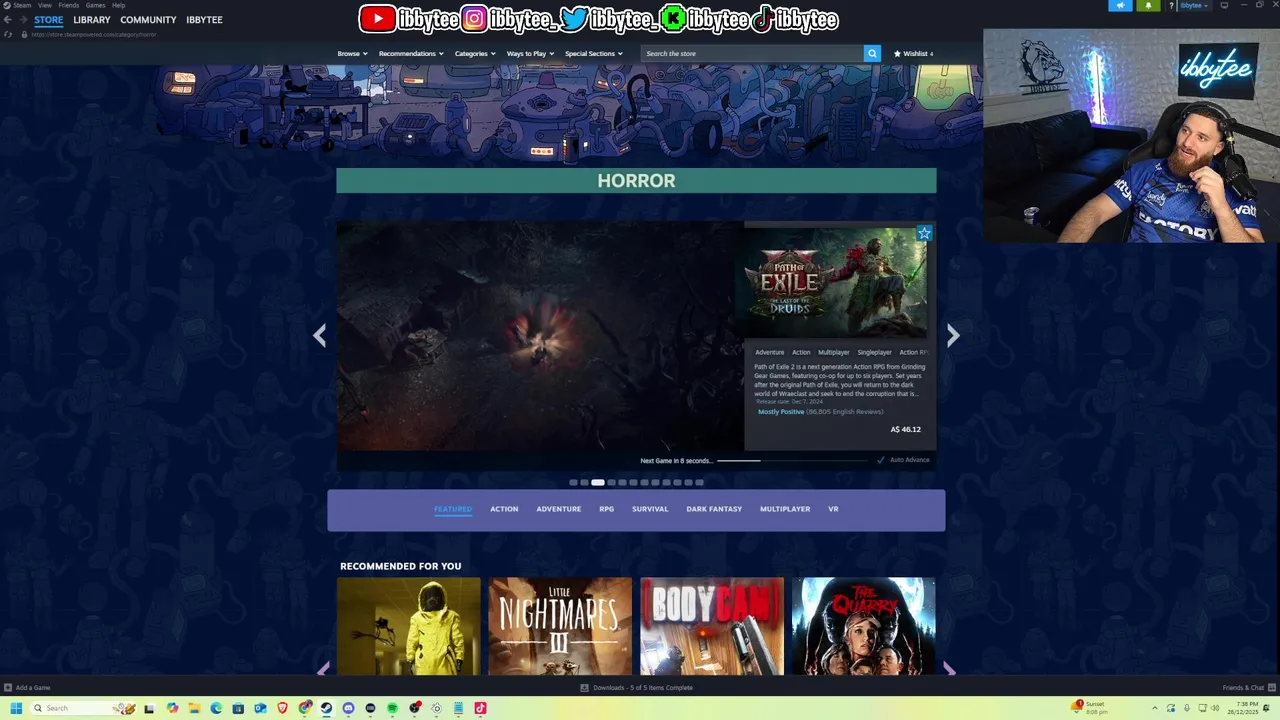Open Little Nightmares III thumbnail
The height and width of the screenshot is (720, 1280).
pos(560,626)
